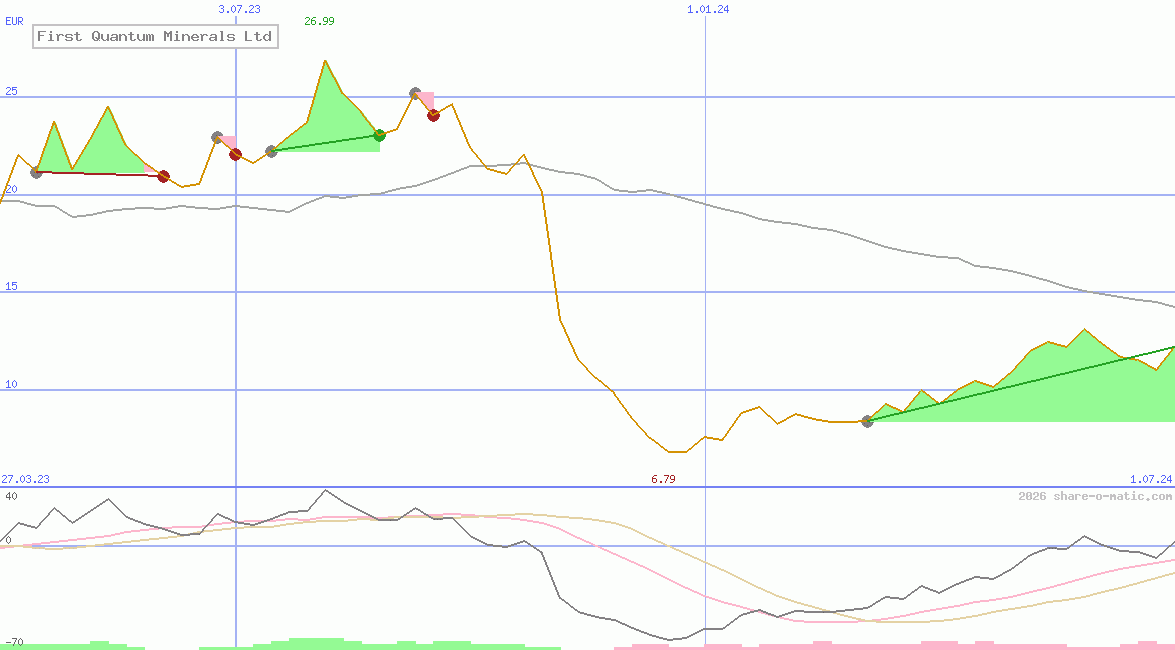Select red marker just below the 25 gridline peak

pos(433,115)
